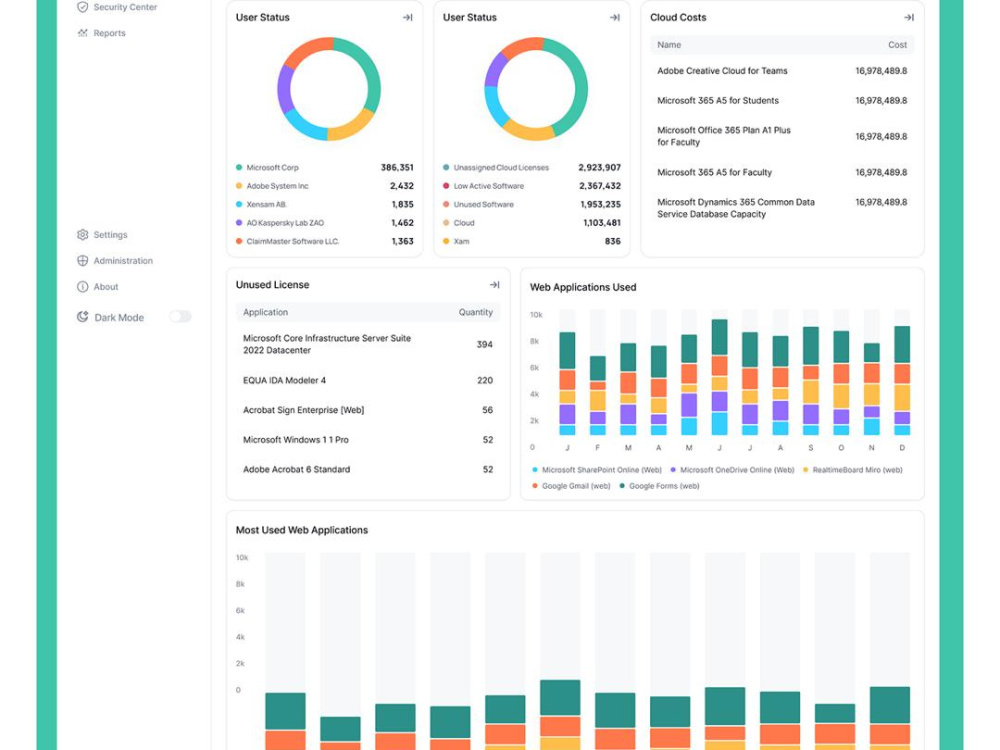Image resolution: width=1000 pixels, height=750 pixels.
Task: Expand the first User Status card arrow
Action: click(x=408, y=17)
